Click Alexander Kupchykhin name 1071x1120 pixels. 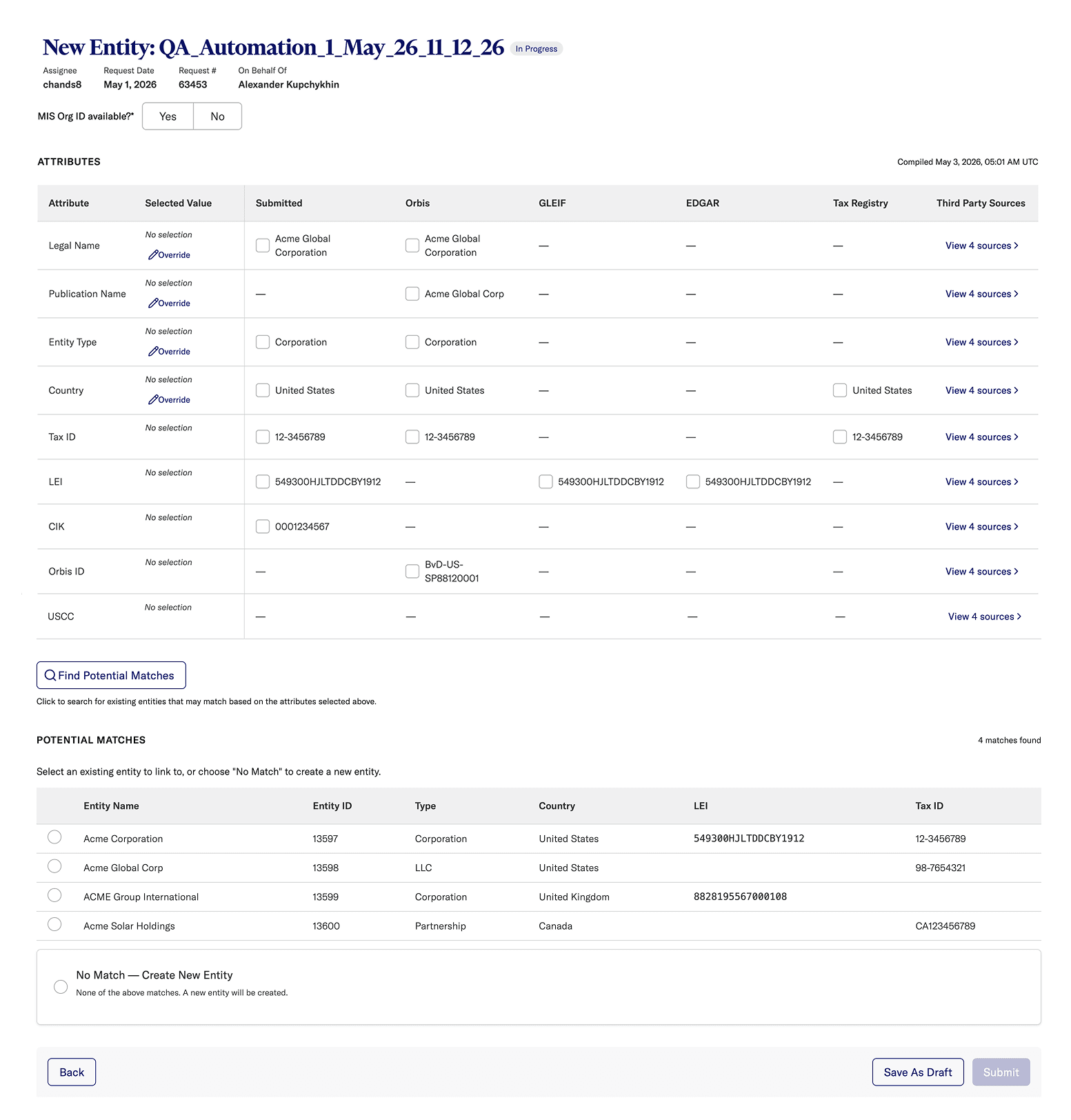coord(288,84)
